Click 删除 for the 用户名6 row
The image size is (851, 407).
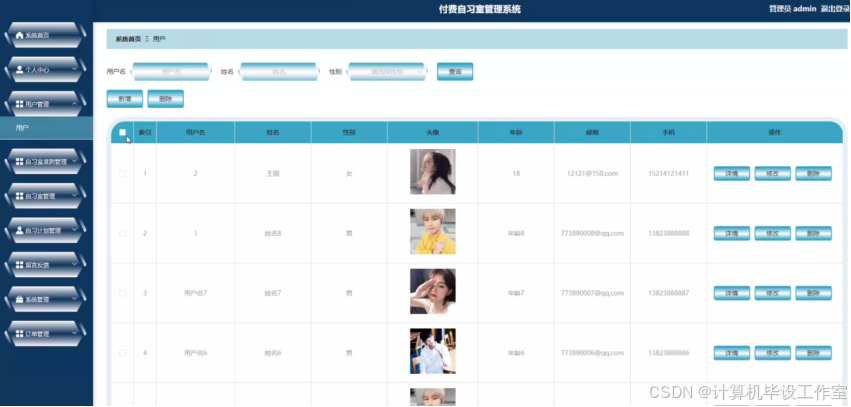click(814, 353)
